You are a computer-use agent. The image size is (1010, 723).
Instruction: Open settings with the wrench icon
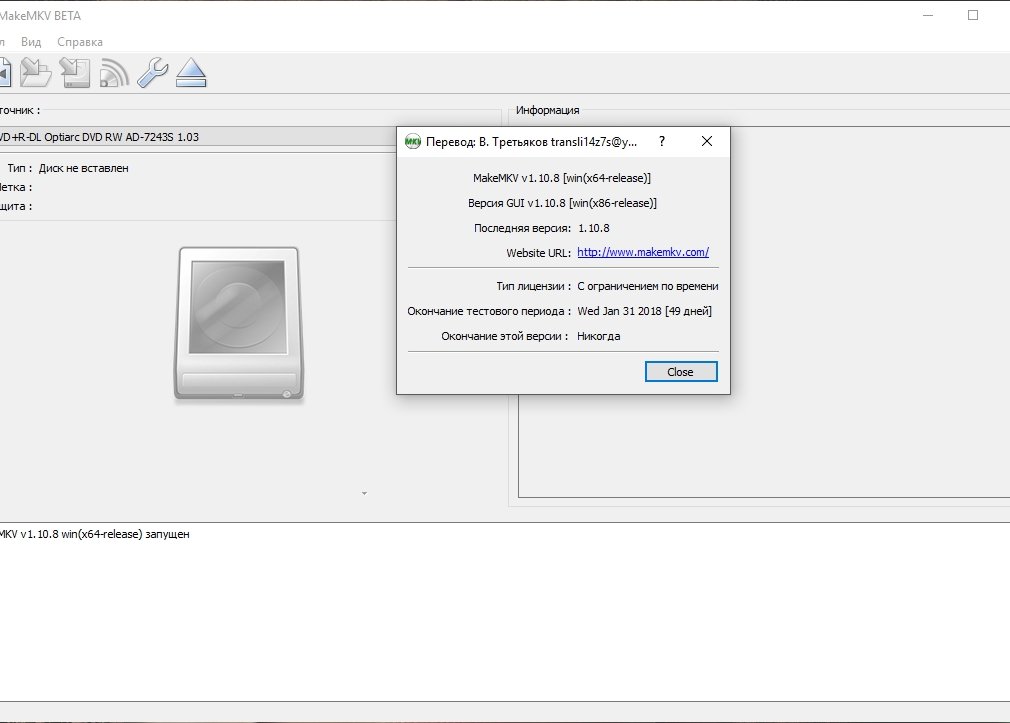[x=153, y=72]
